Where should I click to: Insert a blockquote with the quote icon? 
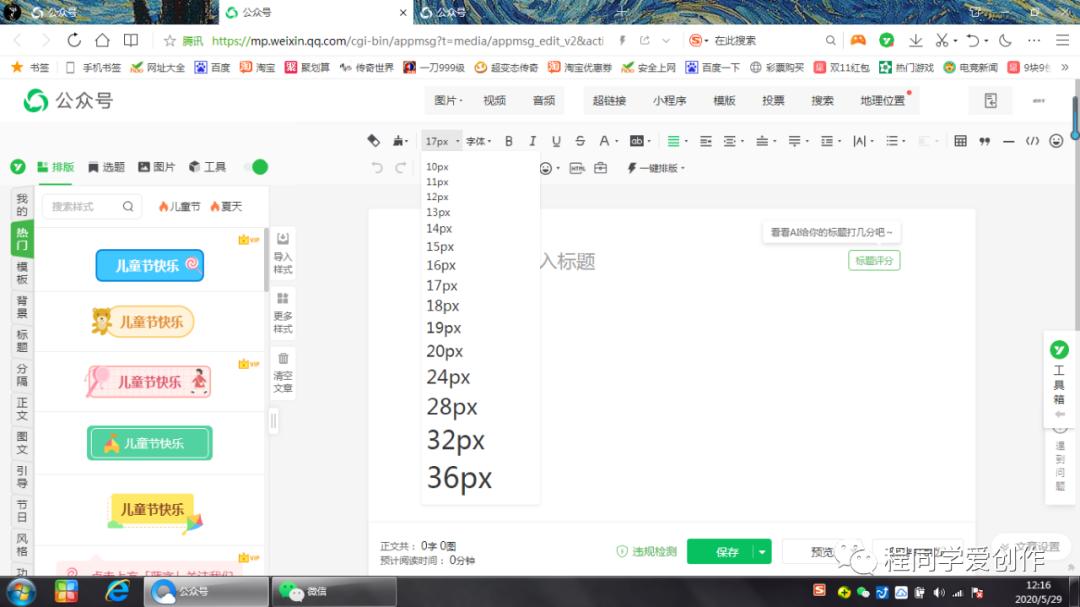(x=985, y=141)
